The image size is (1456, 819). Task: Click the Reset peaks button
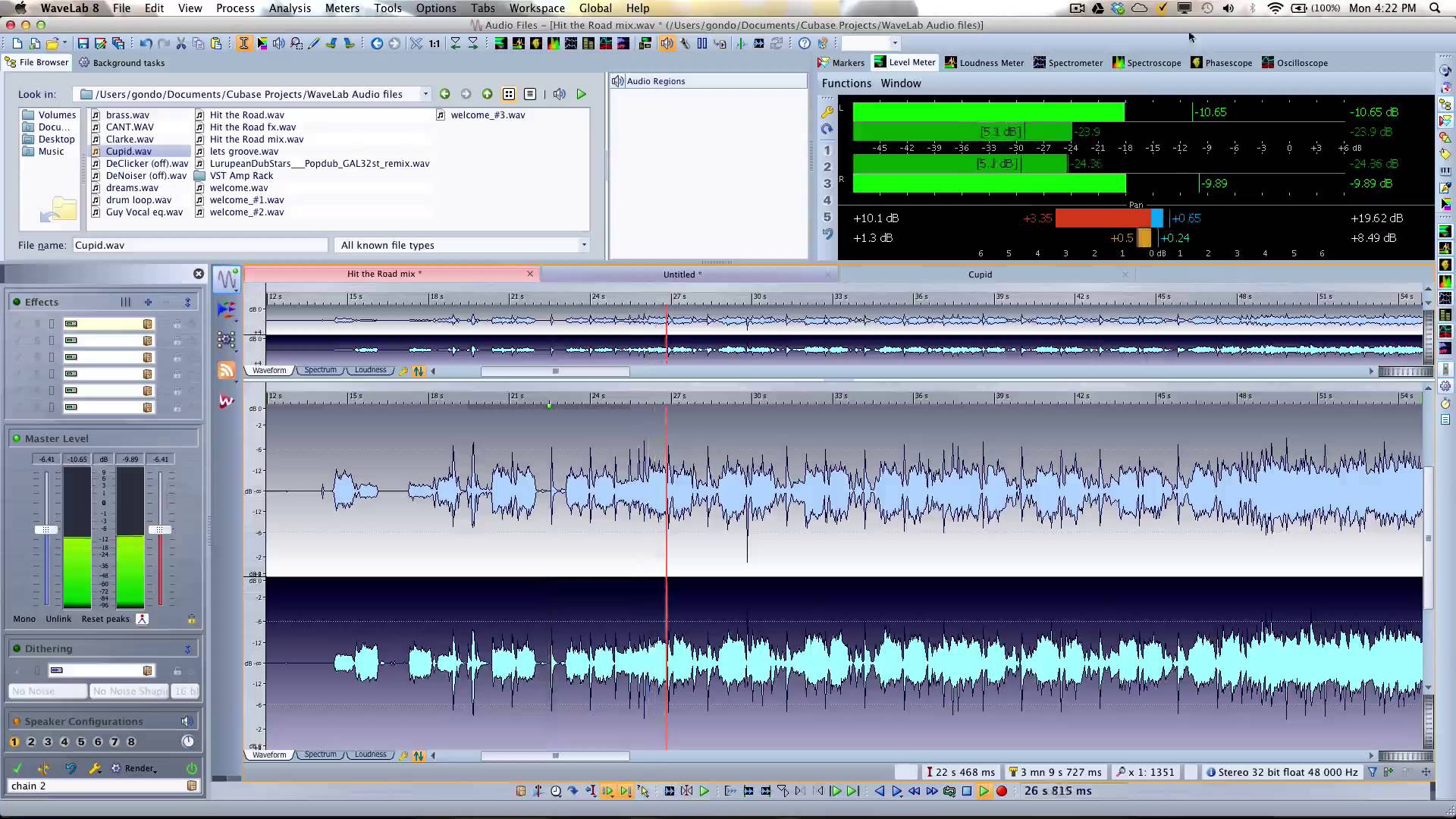(105, 619)
